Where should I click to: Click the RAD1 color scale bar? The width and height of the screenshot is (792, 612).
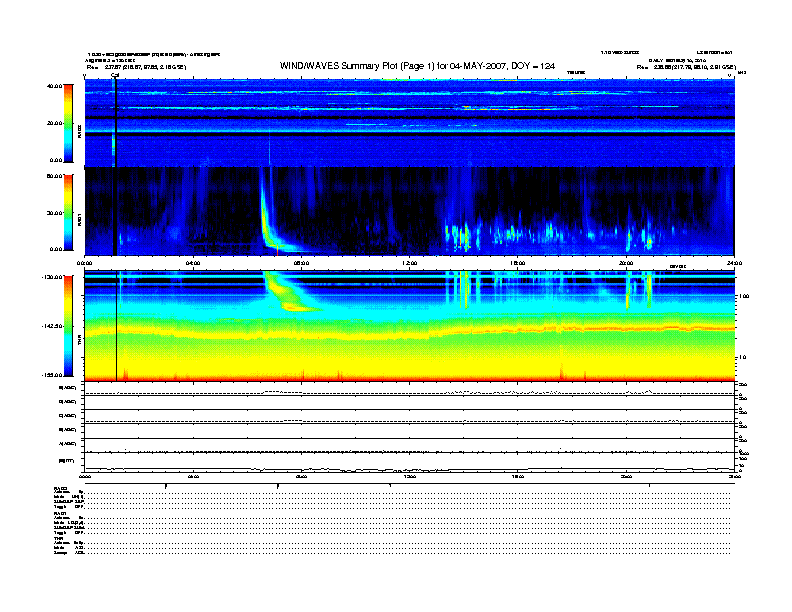click(68, 212)
